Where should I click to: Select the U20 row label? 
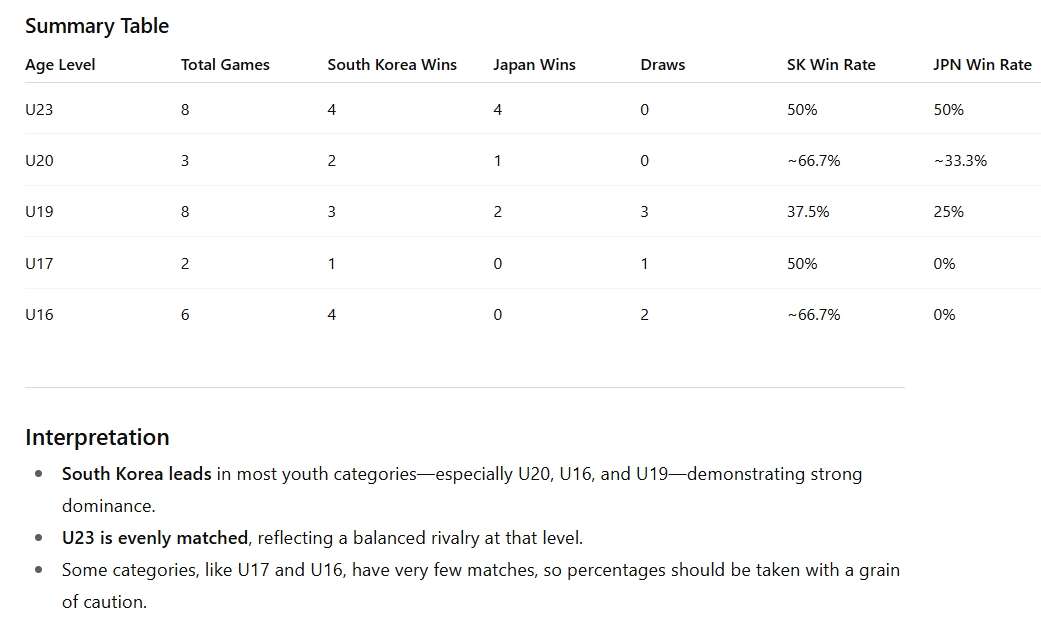39,161
